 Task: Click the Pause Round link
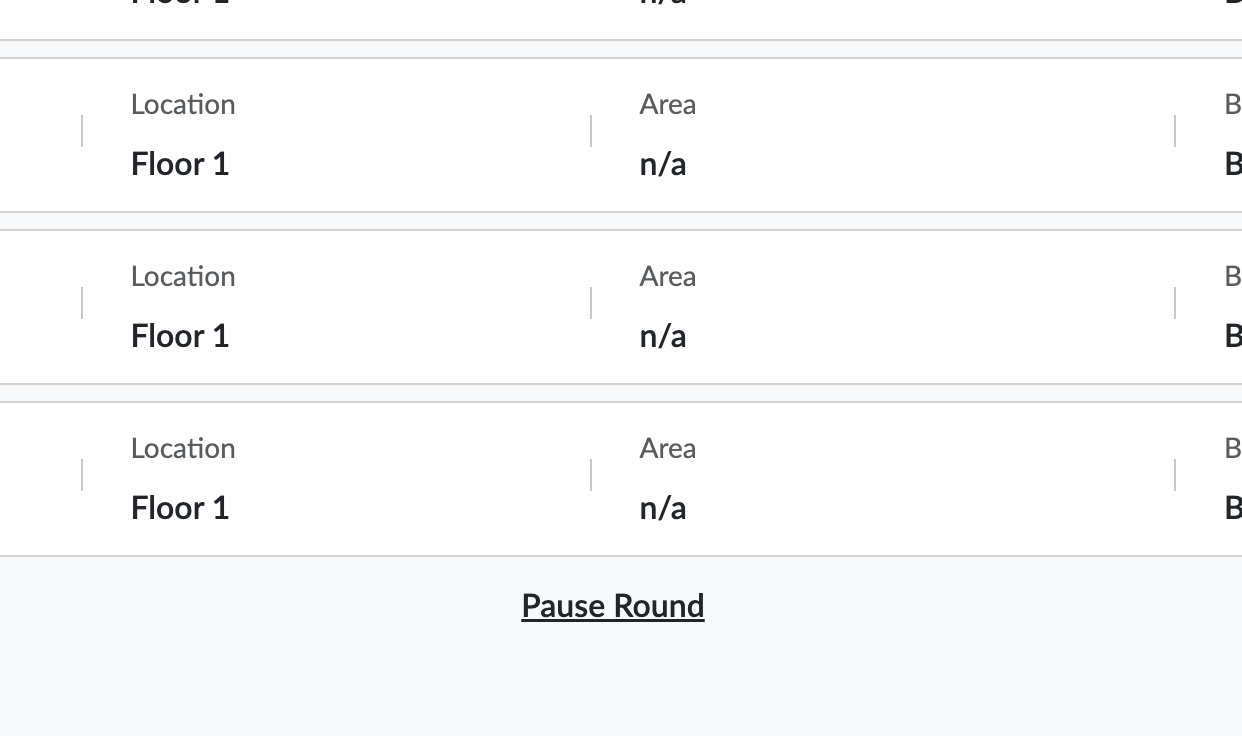click(x=612, y=606)
